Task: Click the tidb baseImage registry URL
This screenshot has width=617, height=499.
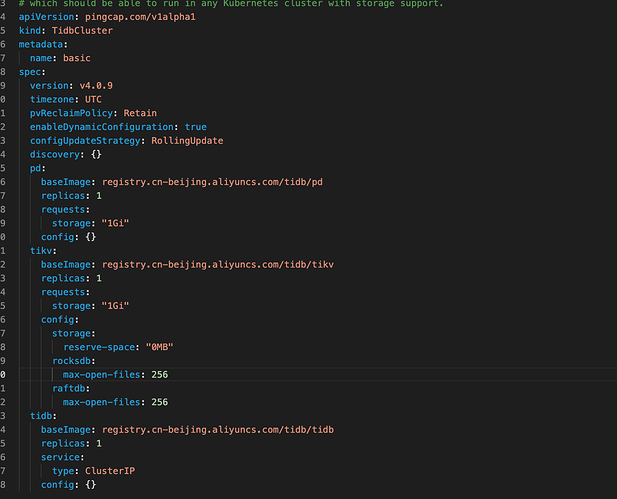Action: coord(218,430)
